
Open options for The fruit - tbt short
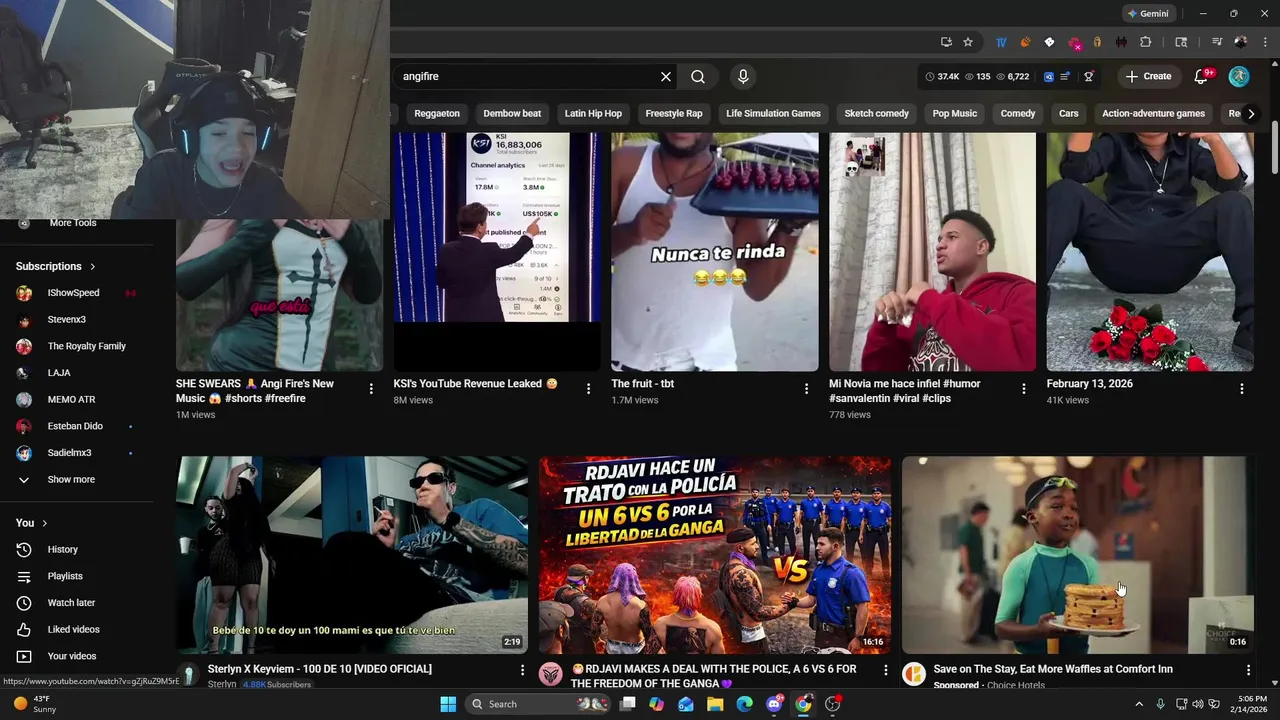pyautogui.click(x=806, y=389)
